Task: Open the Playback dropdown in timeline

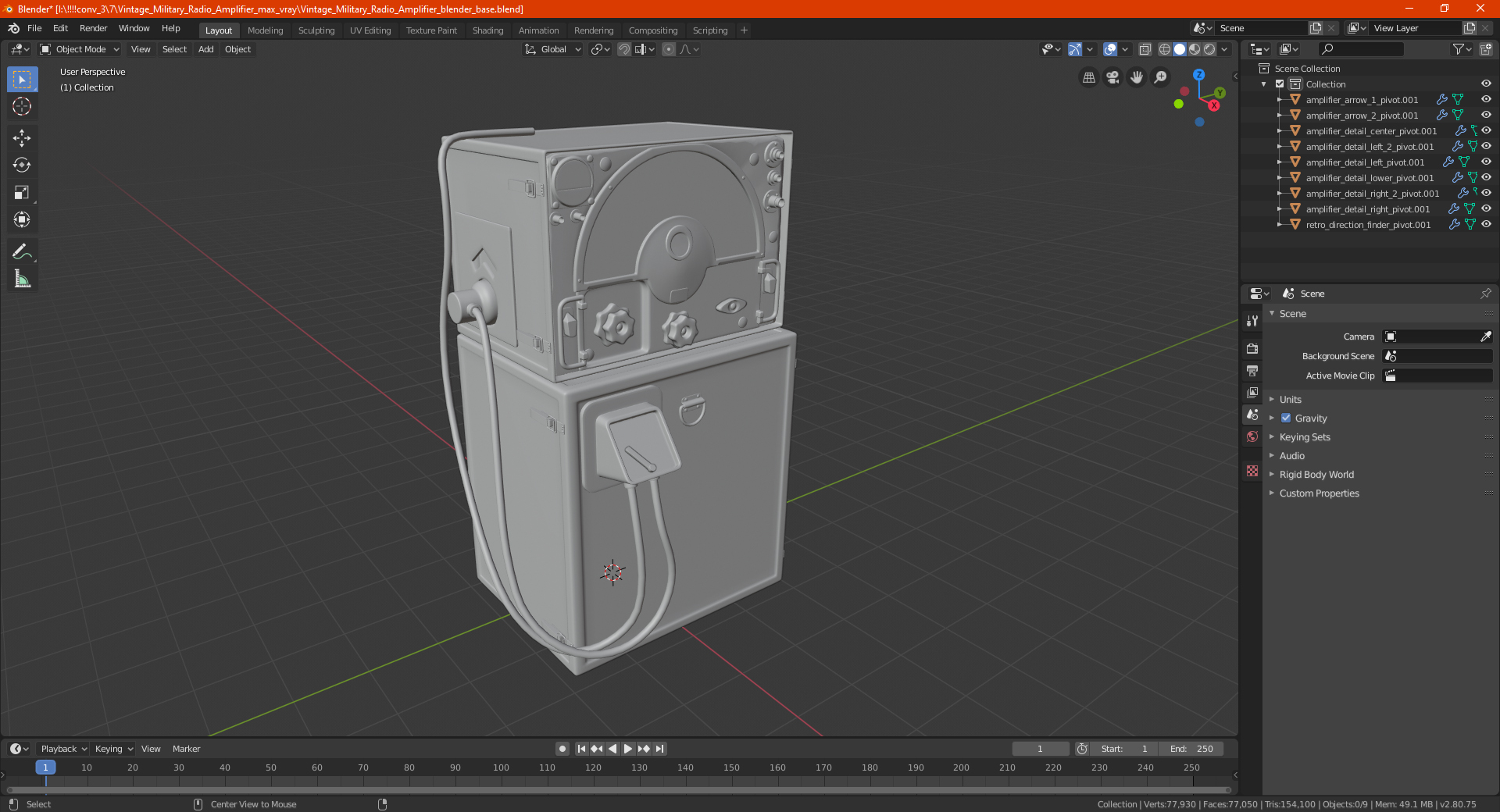Action: click(64, 749)
